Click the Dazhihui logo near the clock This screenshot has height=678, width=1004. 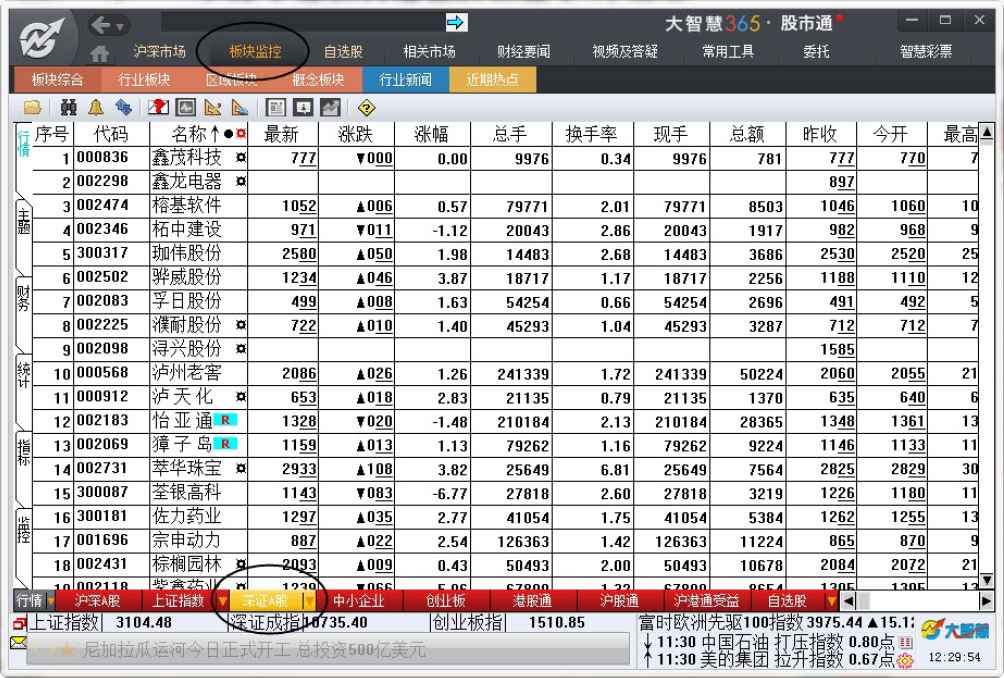(955, 630)
